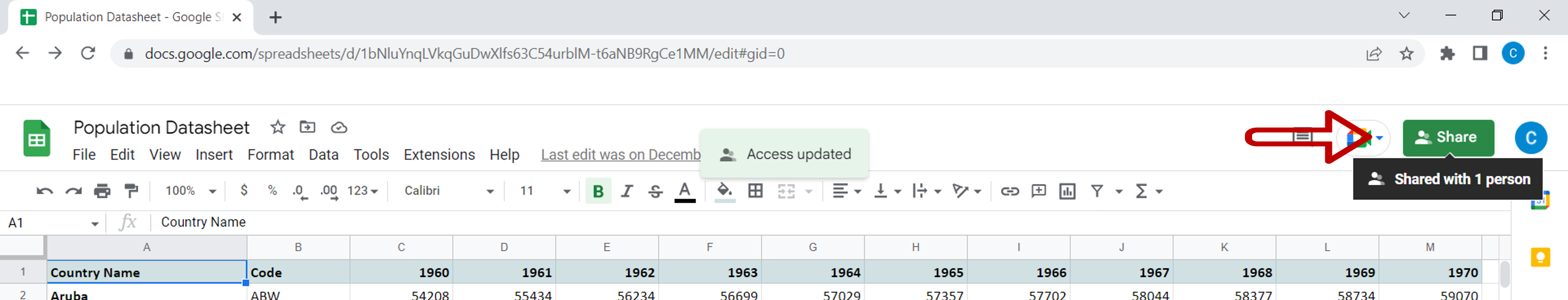1568x300 pixels.
Task: Click the formula bar input field
Action: [x=791, y=222]
